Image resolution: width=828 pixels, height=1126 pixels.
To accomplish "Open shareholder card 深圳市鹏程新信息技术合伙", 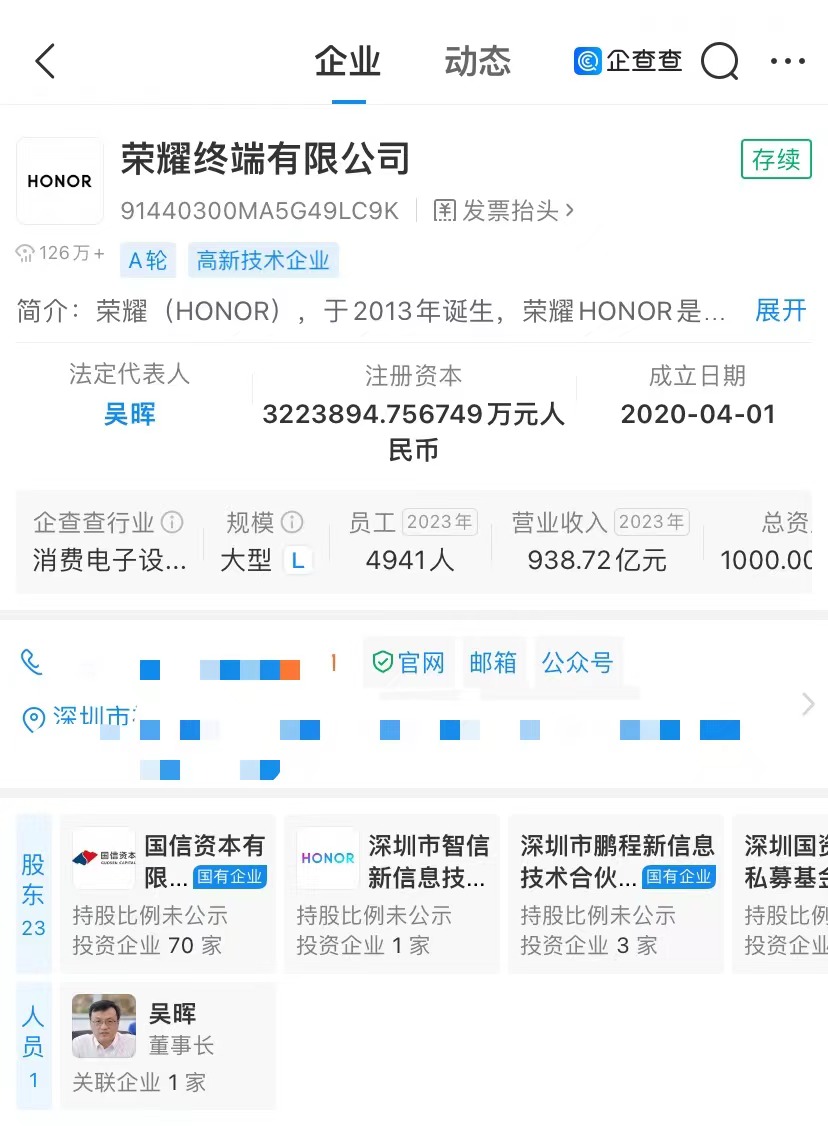I will click(x=616, y=894).
